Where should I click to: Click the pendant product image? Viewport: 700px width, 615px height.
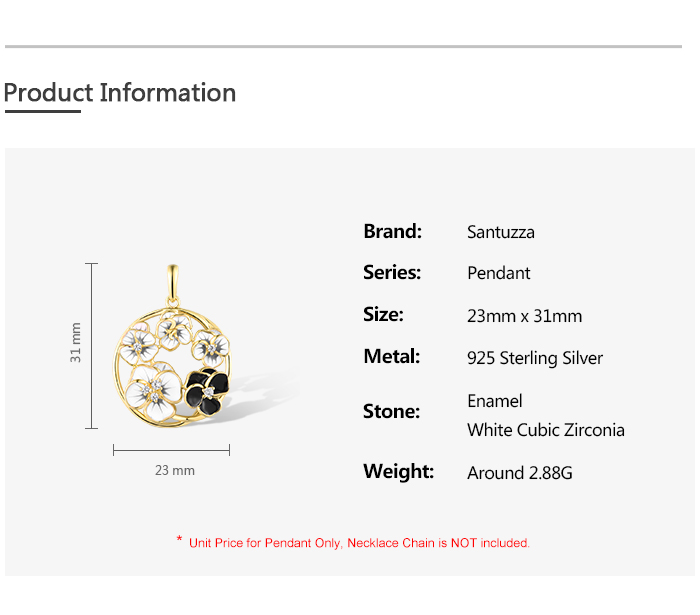click(x=172, y=346)
